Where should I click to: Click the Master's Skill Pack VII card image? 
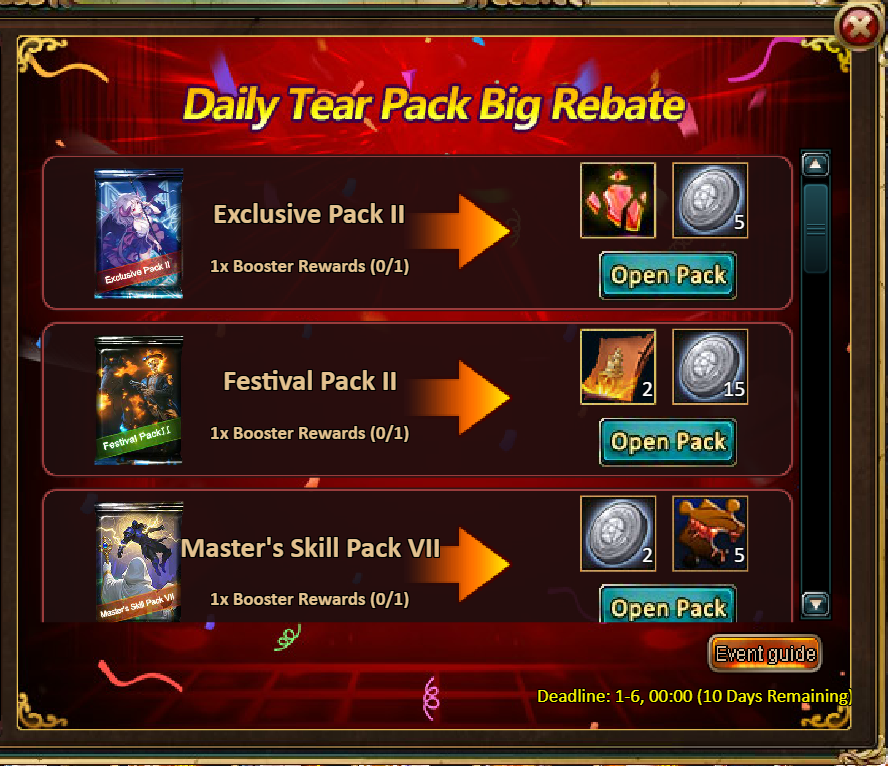[139, 562]
